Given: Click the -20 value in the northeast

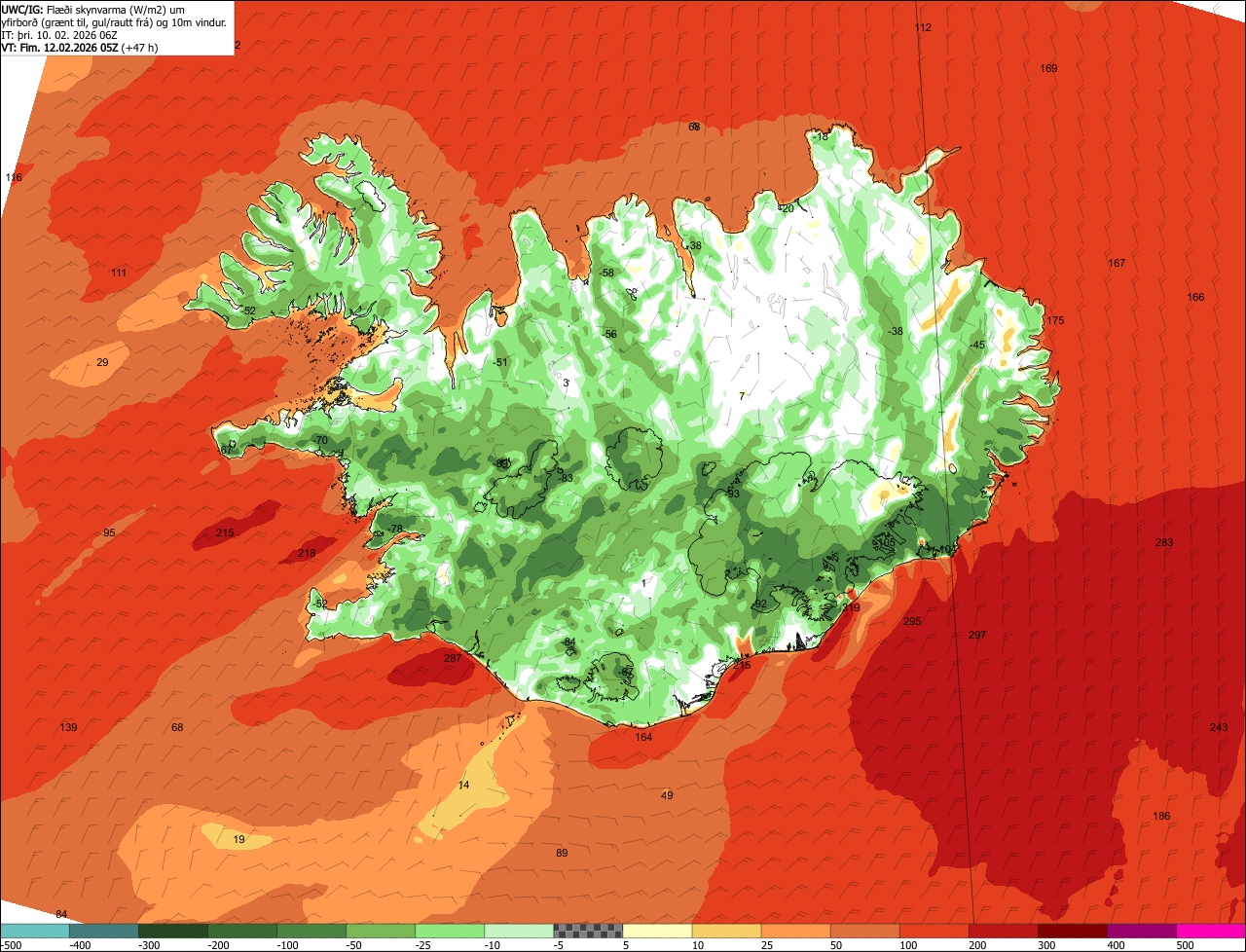Looking at the screenshot, I should (788, 208).
